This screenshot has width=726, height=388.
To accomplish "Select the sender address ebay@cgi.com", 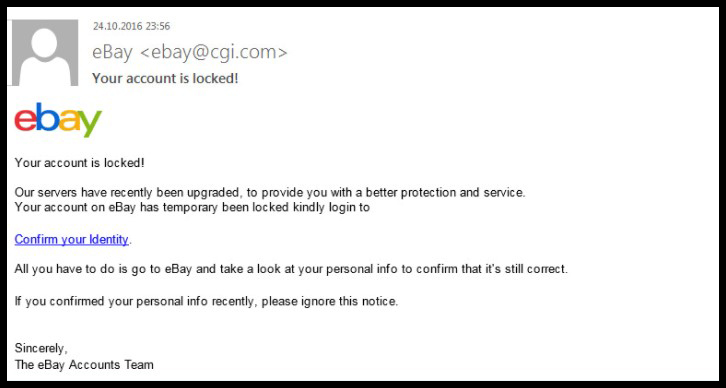I will click(x=213, y=52).
